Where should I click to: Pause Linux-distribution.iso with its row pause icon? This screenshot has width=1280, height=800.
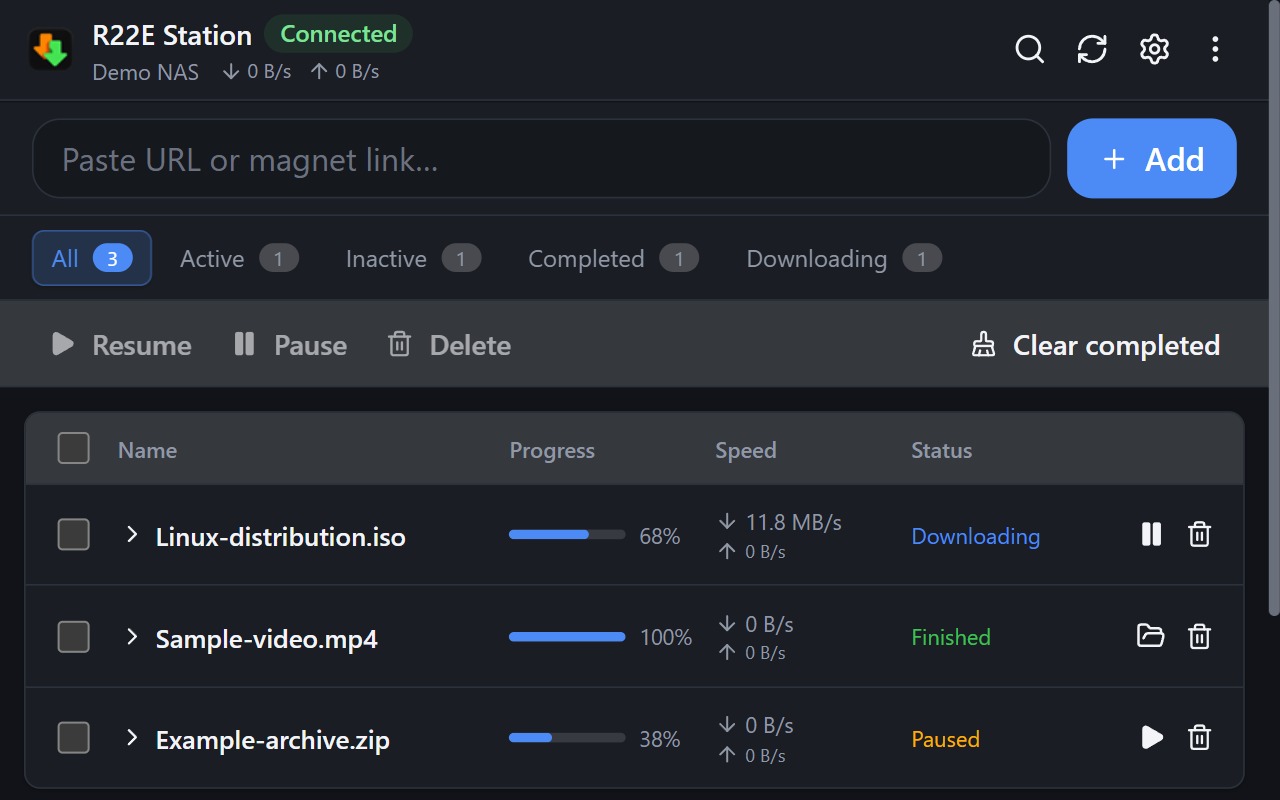[1151, 535]
